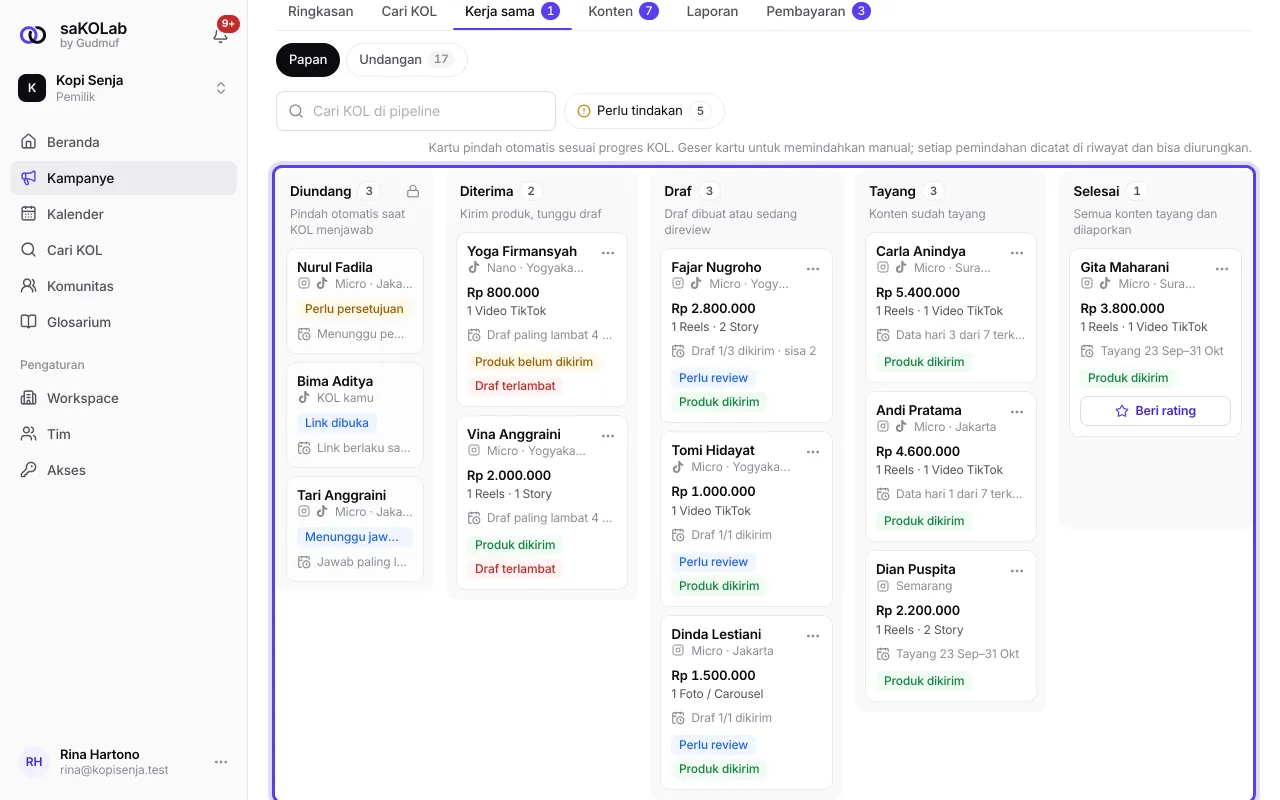Open Tim settings in the sidebar
The width and height of the screenshot is (1280, 800).
point(124,434)
